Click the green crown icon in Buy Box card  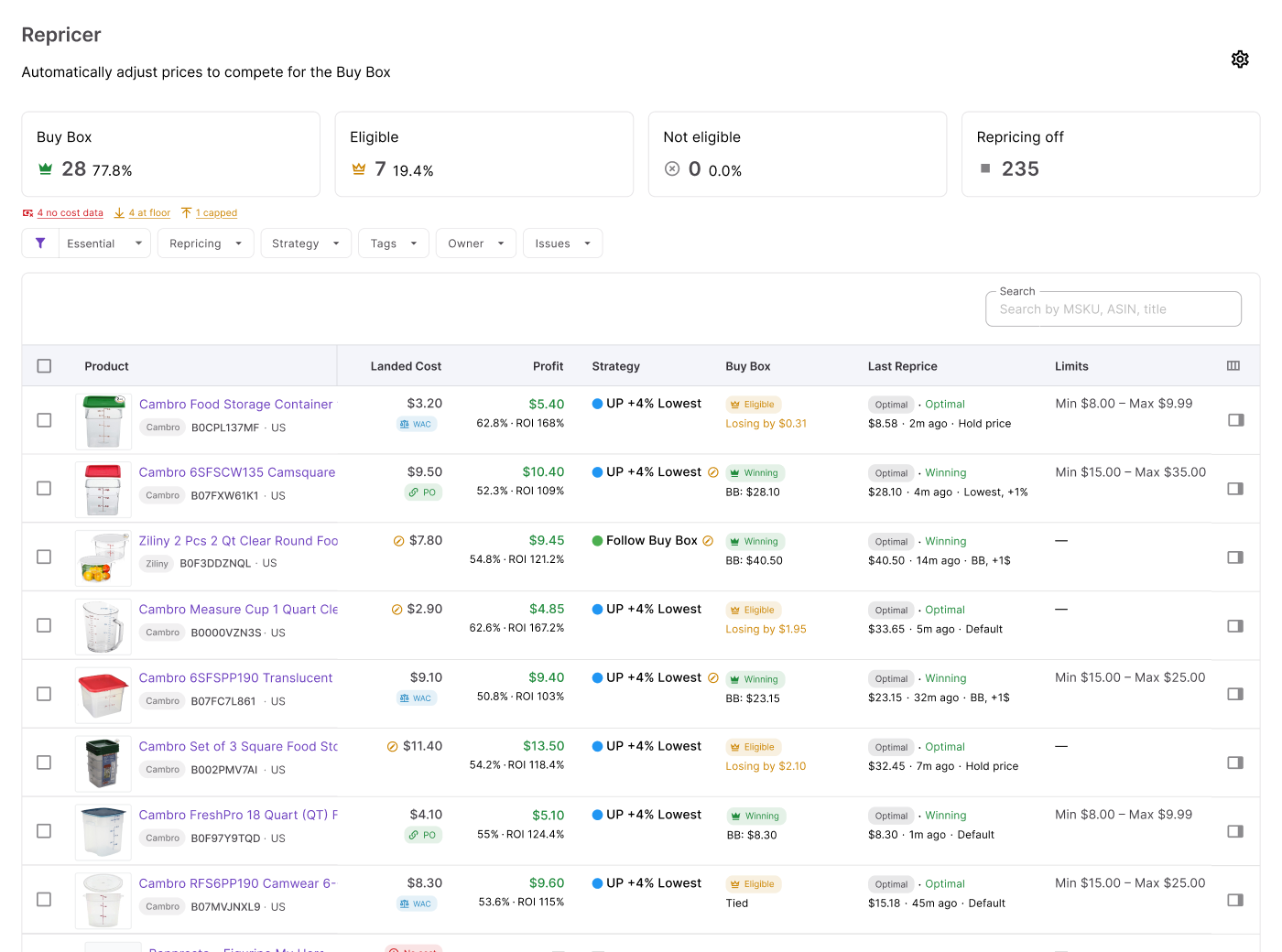pos(45,168)
